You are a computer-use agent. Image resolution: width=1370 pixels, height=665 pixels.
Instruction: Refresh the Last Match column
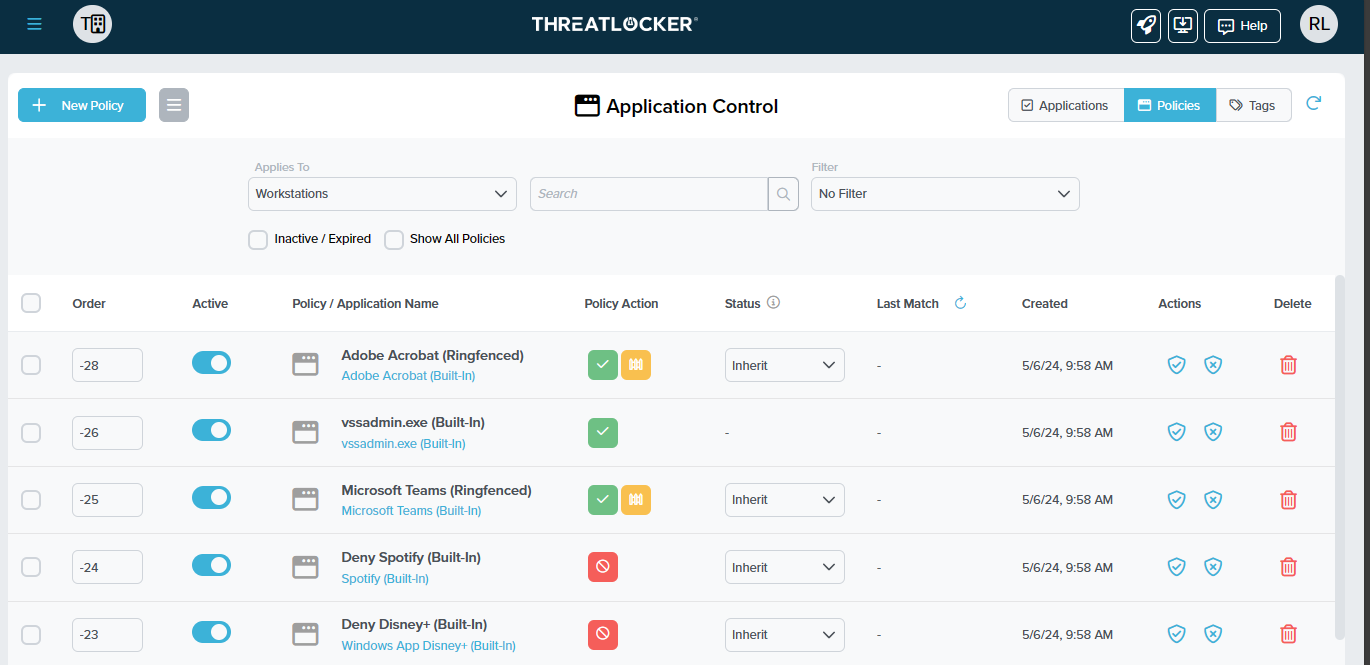[x=960, y=303]
